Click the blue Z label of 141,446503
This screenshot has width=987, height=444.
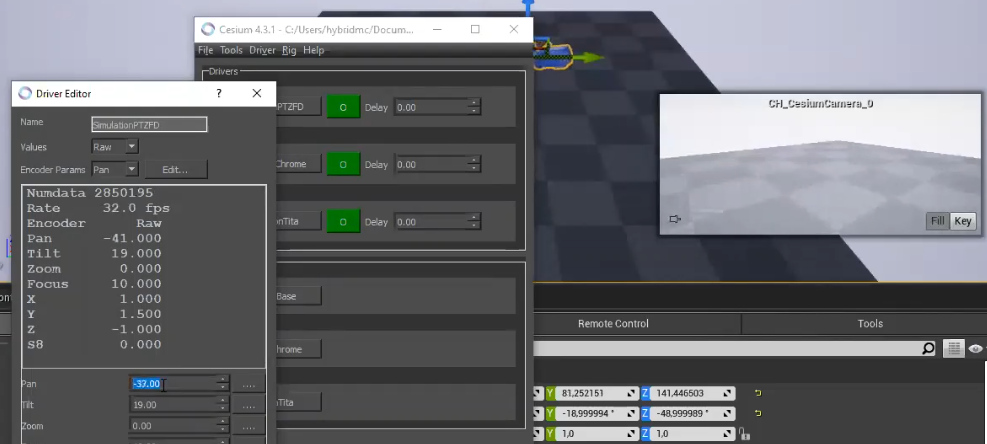coord(645,393)
